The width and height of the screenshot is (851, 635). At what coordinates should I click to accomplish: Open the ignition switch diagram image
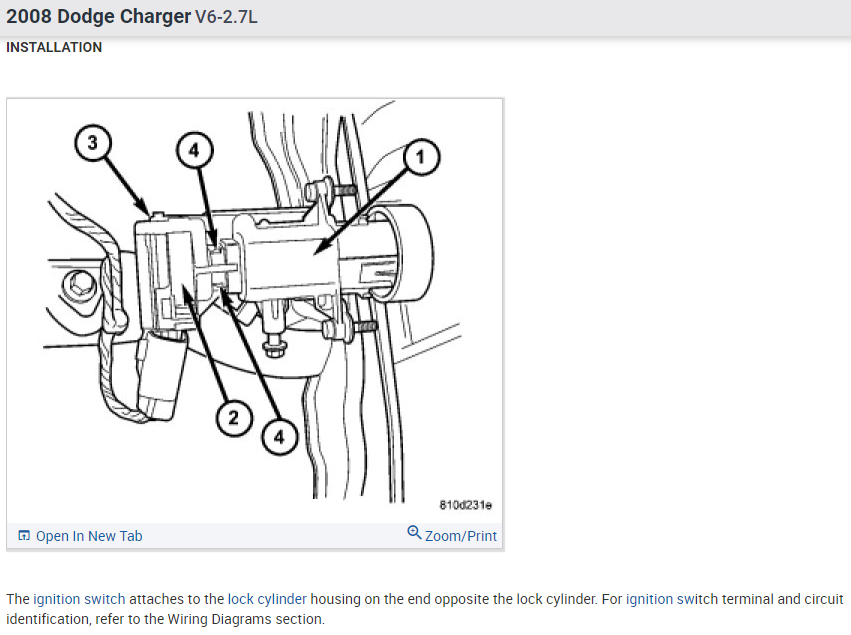255,309
